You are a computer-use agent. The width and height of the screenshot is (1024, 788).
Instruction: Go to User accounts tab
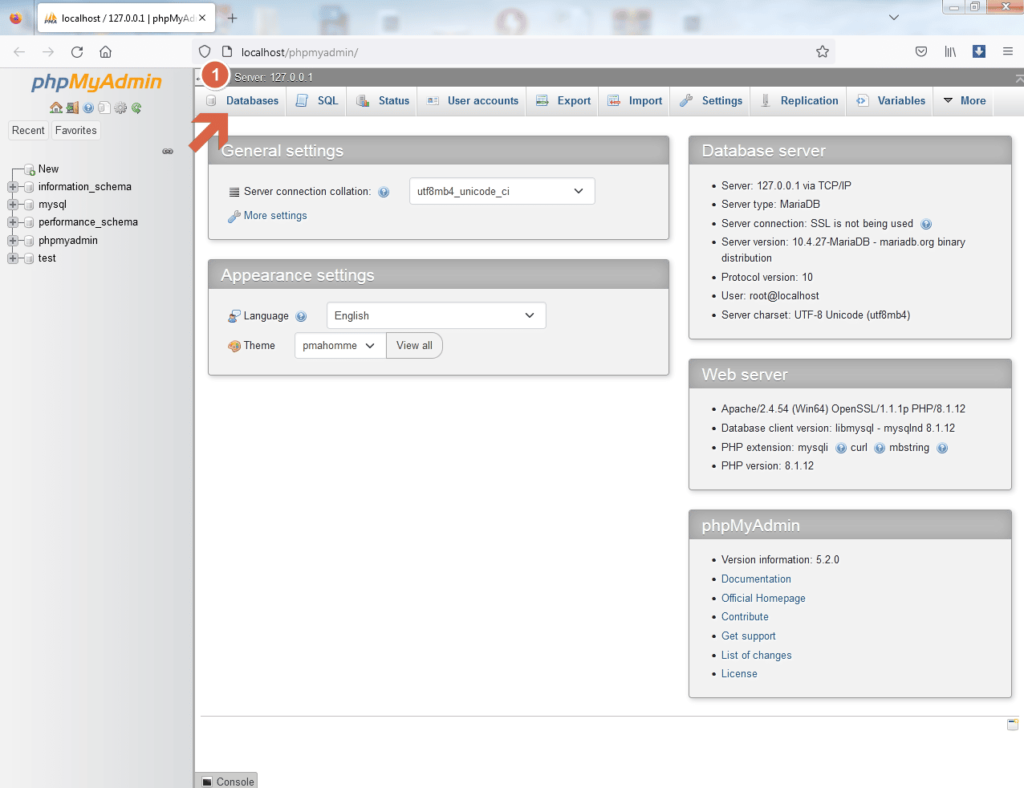(x=473, y=101)
